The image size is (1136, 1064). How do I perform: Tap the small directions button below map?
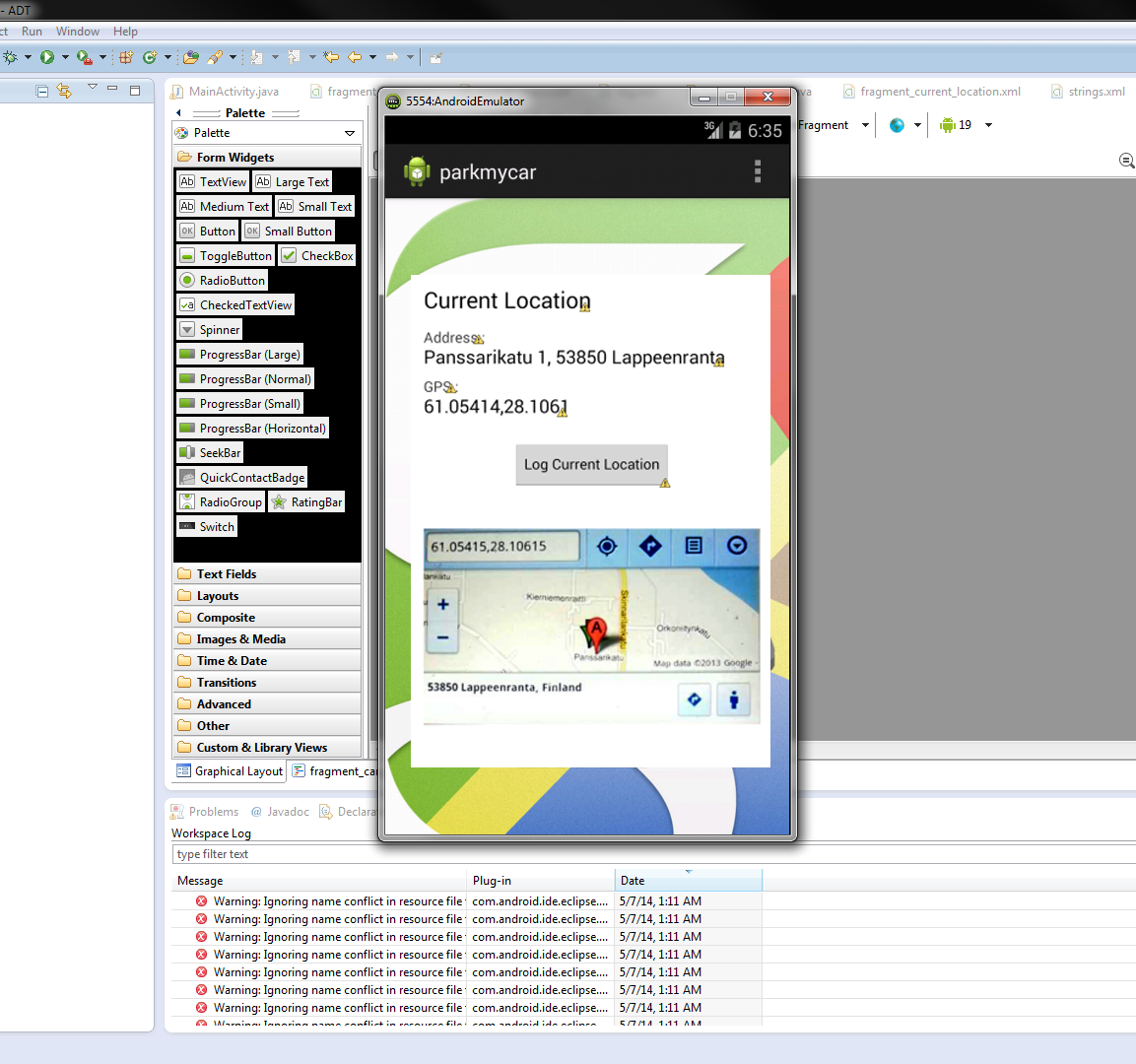(x=694, y=699)
